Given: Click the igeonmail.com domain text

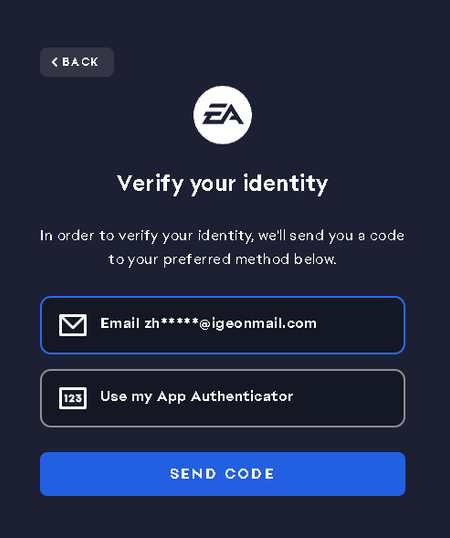Looking at the screenshot, I should tap(264, 324).
